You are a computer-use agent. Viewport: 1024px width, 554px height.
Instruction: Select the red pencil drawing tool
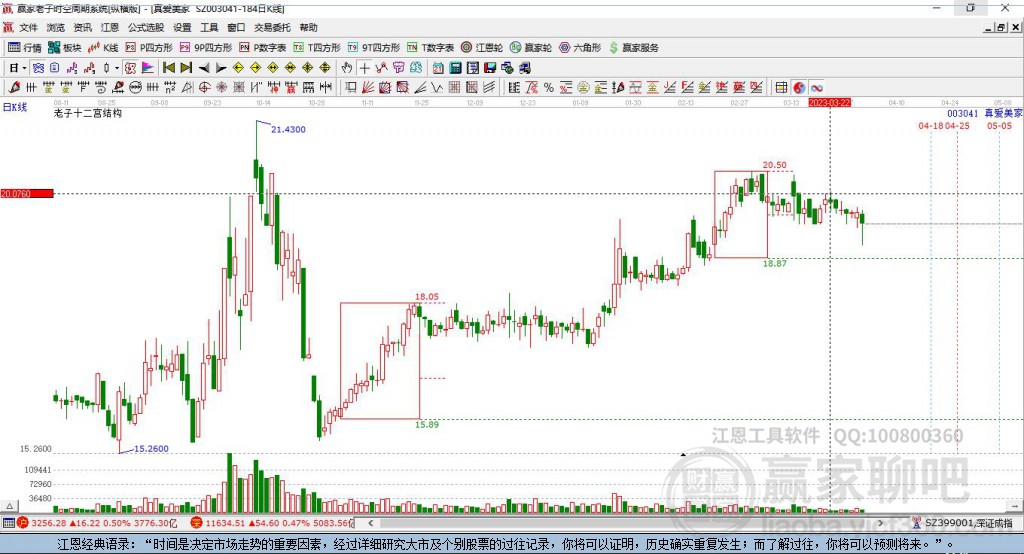pyautogui.click(x=14, y=87)
